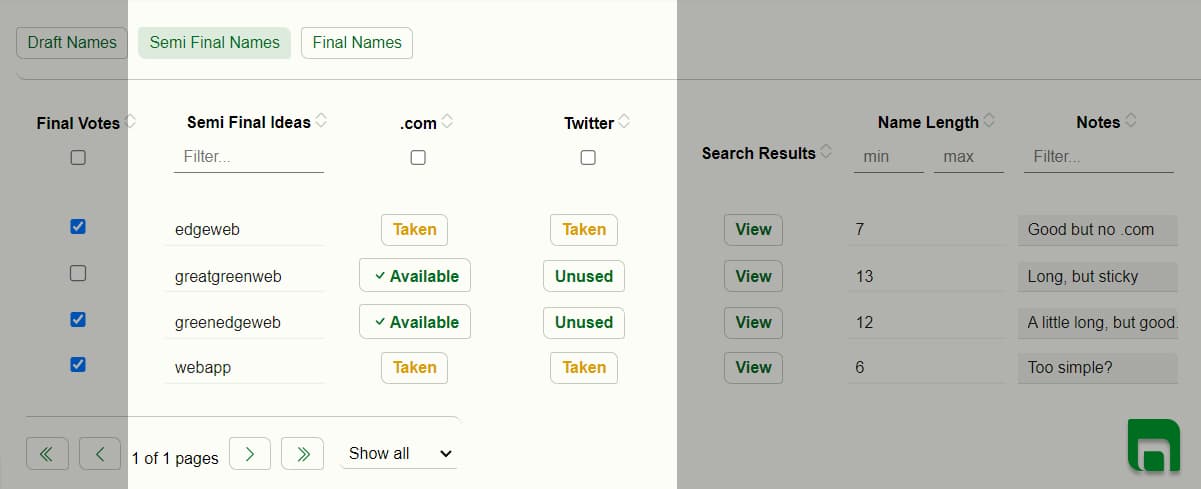Image resolution: width=1201 pixels, height=489 pixels.
Task: View search results for greenedgeweb
Action: [753, 322]
